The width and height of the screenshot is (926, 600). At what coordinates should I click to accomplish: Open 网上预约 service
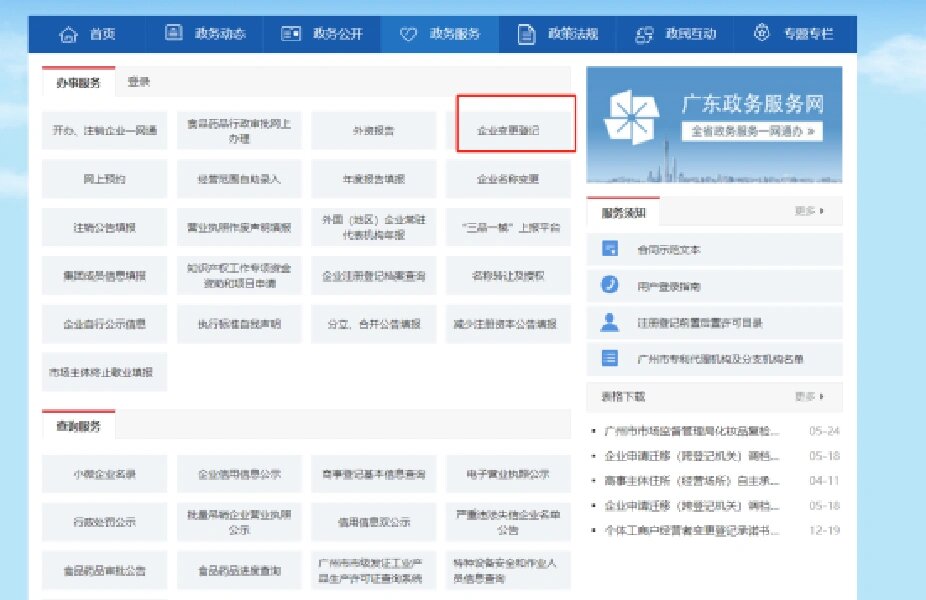point(105,179)
